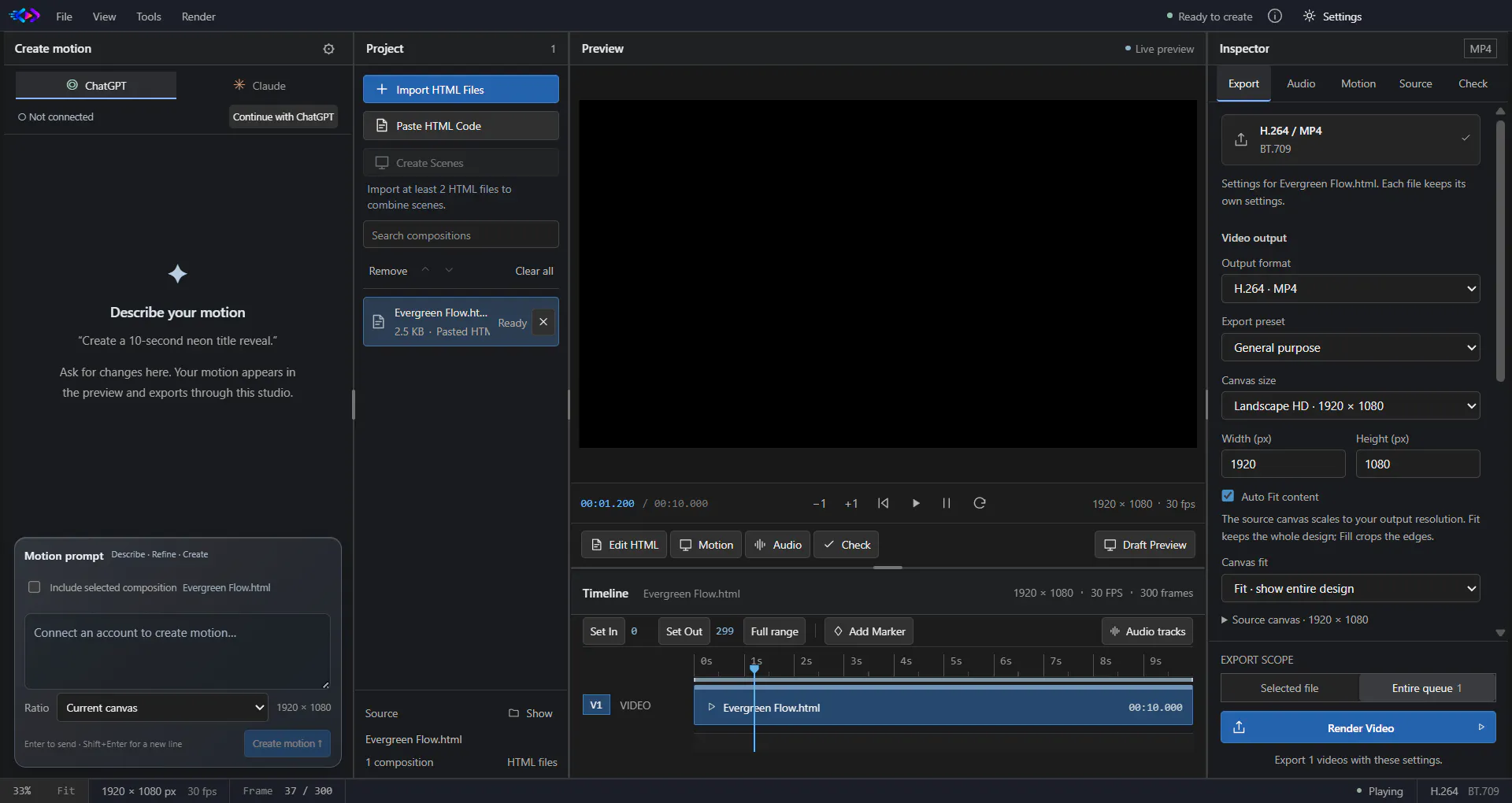Viewport: 1512px width, 803px height.
Task: Click the app logo icon
Action: [x=24, y=15]
